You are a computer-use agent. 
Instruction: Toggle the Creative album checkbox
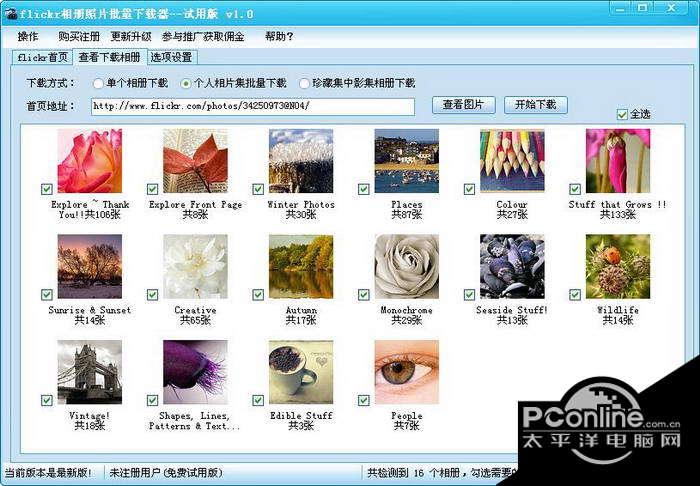(x=152, y=295)
